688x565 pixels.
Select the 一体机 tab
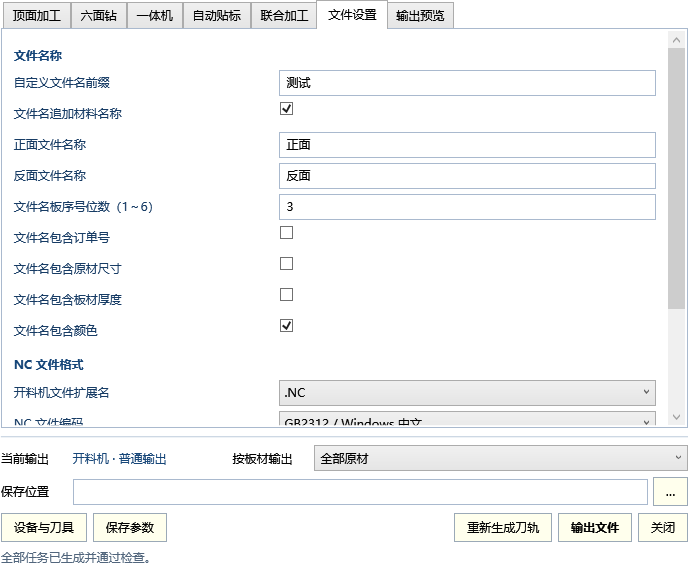point(155,16)
